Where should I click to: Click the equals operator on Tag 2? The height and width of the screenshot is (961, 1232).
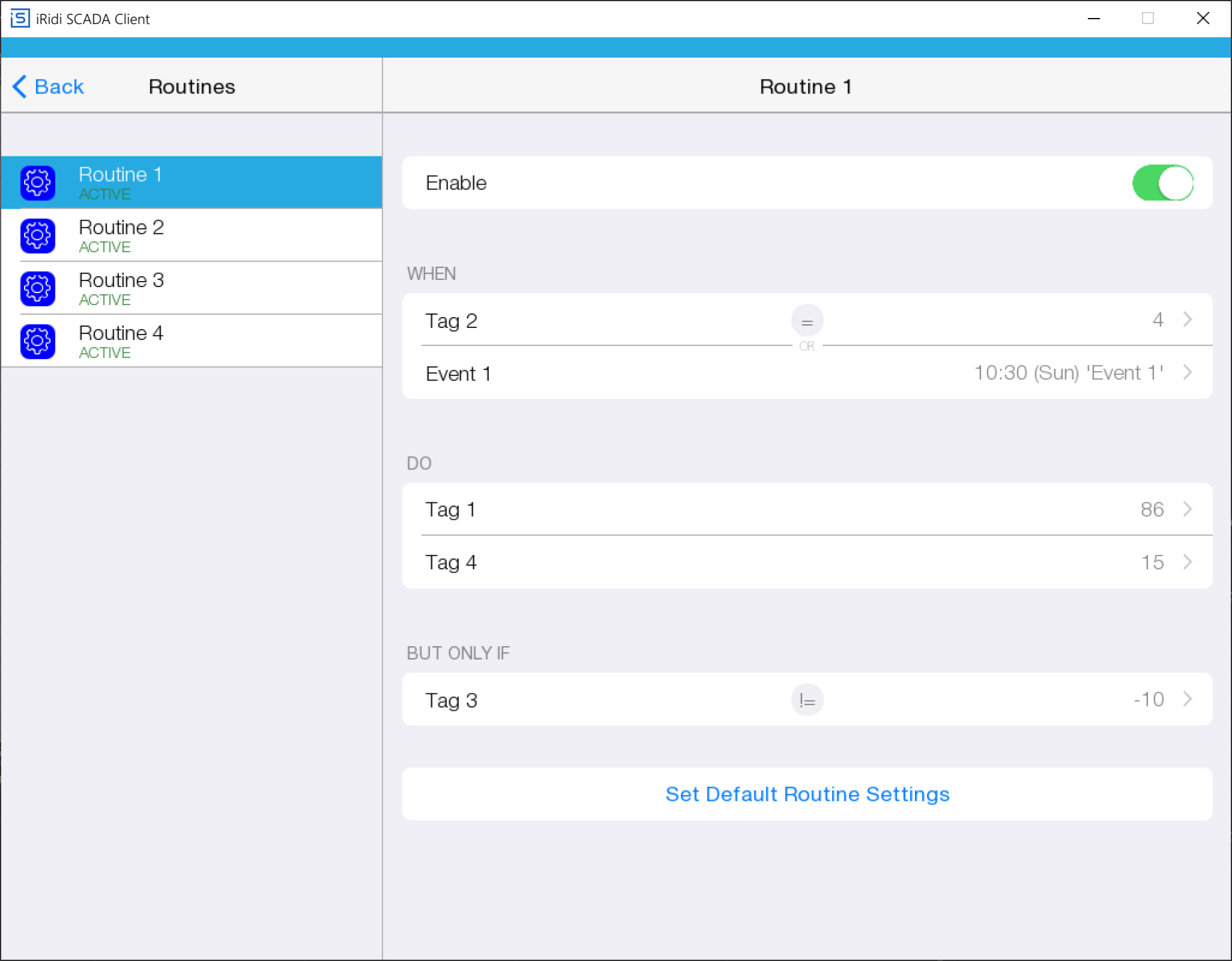pyautogui.click(x=807, y=321)
